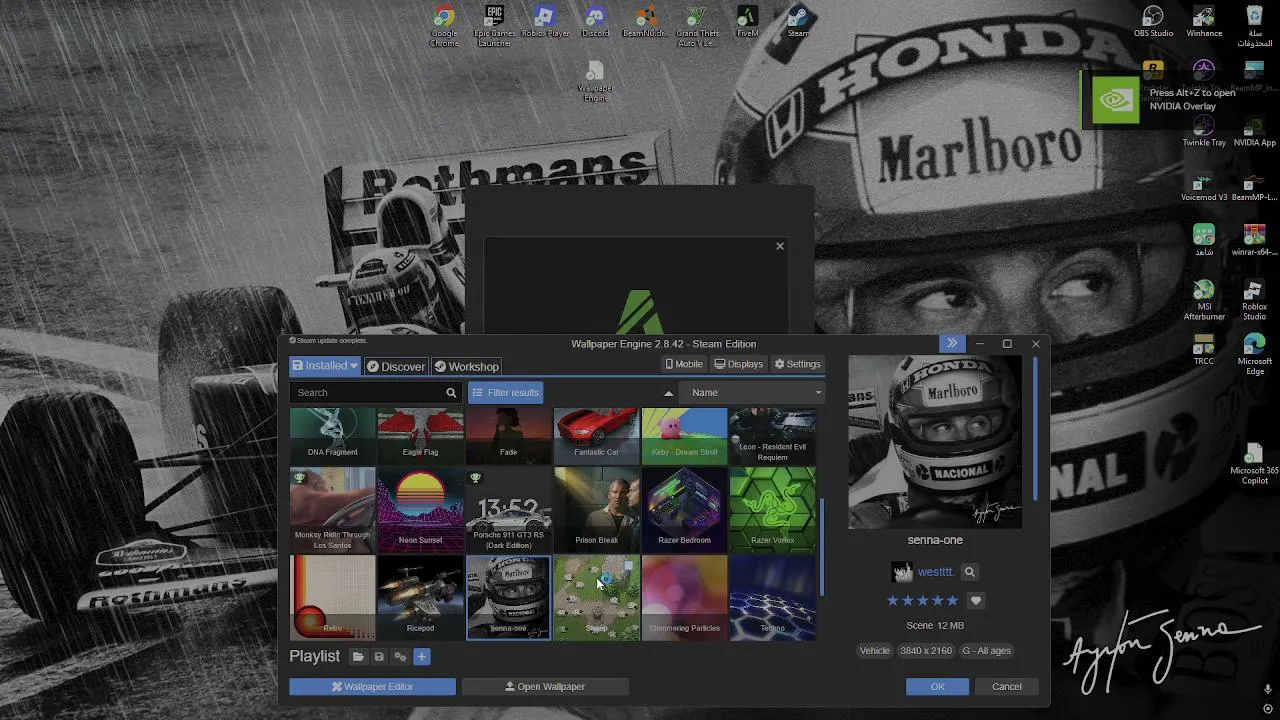The image size is (1280, 720).
Task: Open the Twinkle Tray shortcut
Action: coord(1204,132)
